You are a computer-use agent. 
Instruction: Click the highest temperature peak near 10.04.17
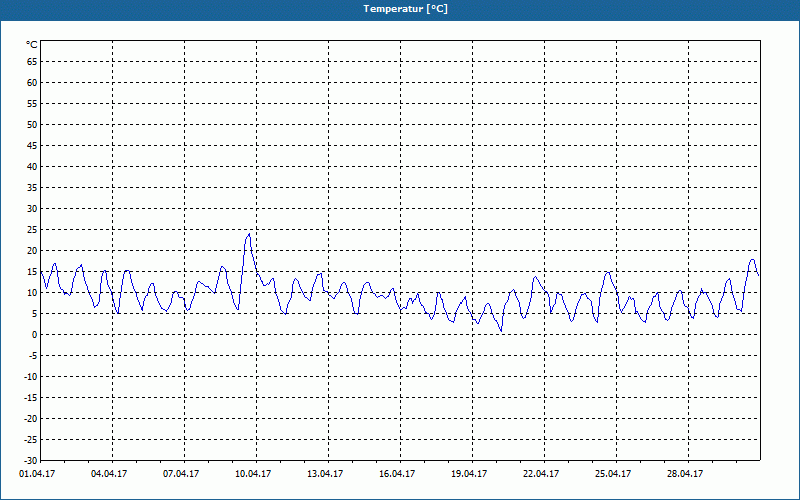click(x=249, y=234)
